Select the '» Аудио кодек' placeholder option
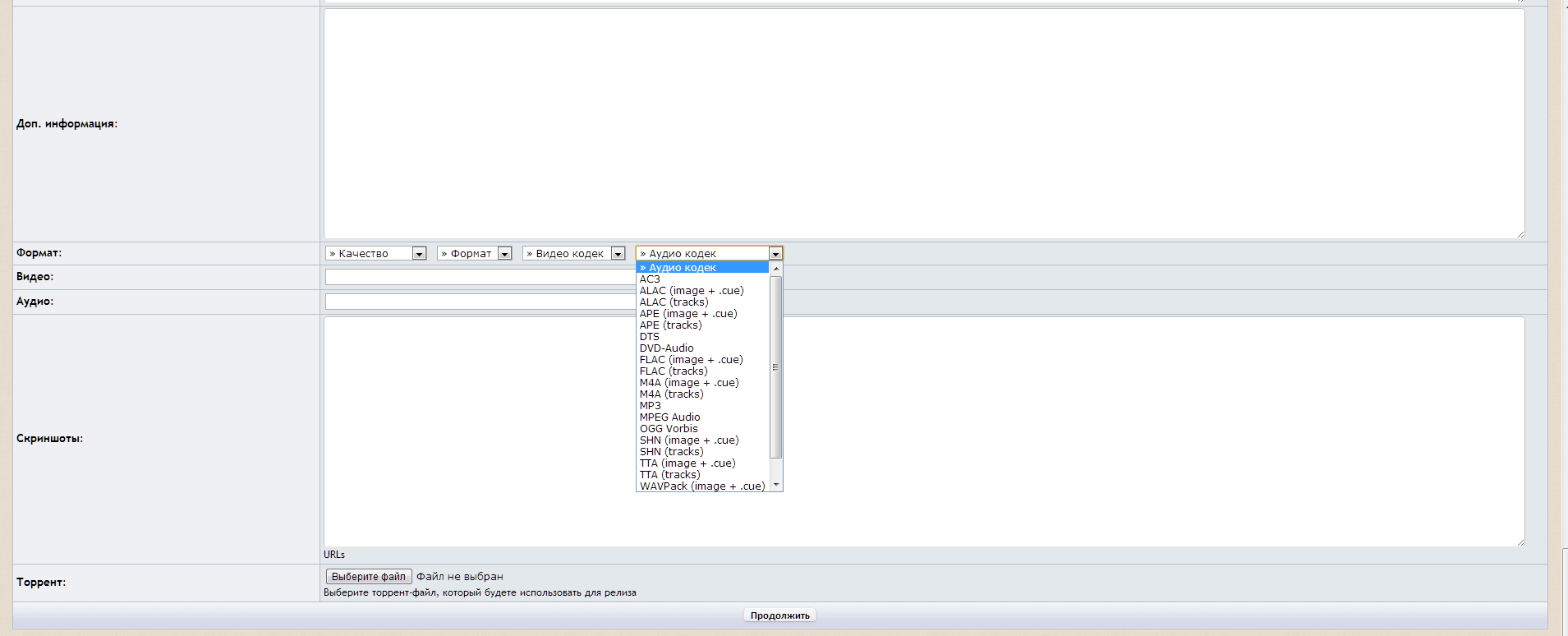 pos(703,267)
